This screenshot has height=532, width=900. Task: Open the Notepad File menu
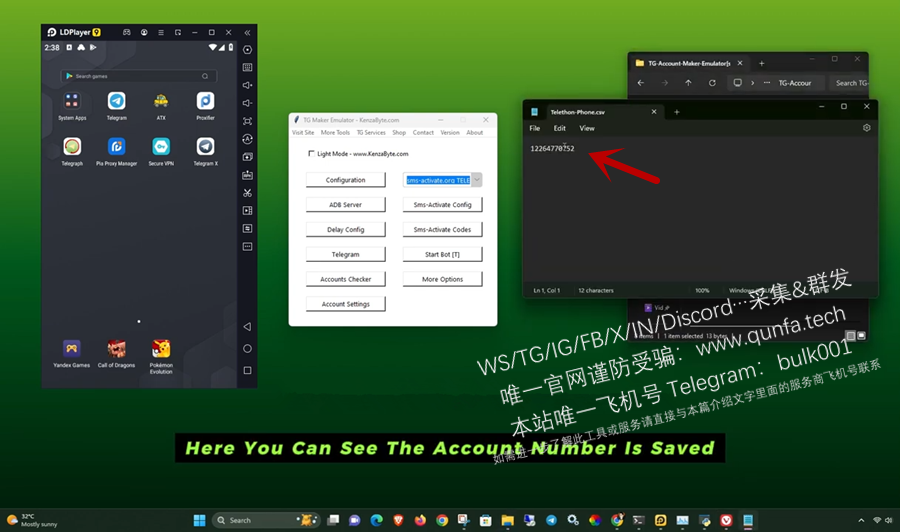click(534, 129)
